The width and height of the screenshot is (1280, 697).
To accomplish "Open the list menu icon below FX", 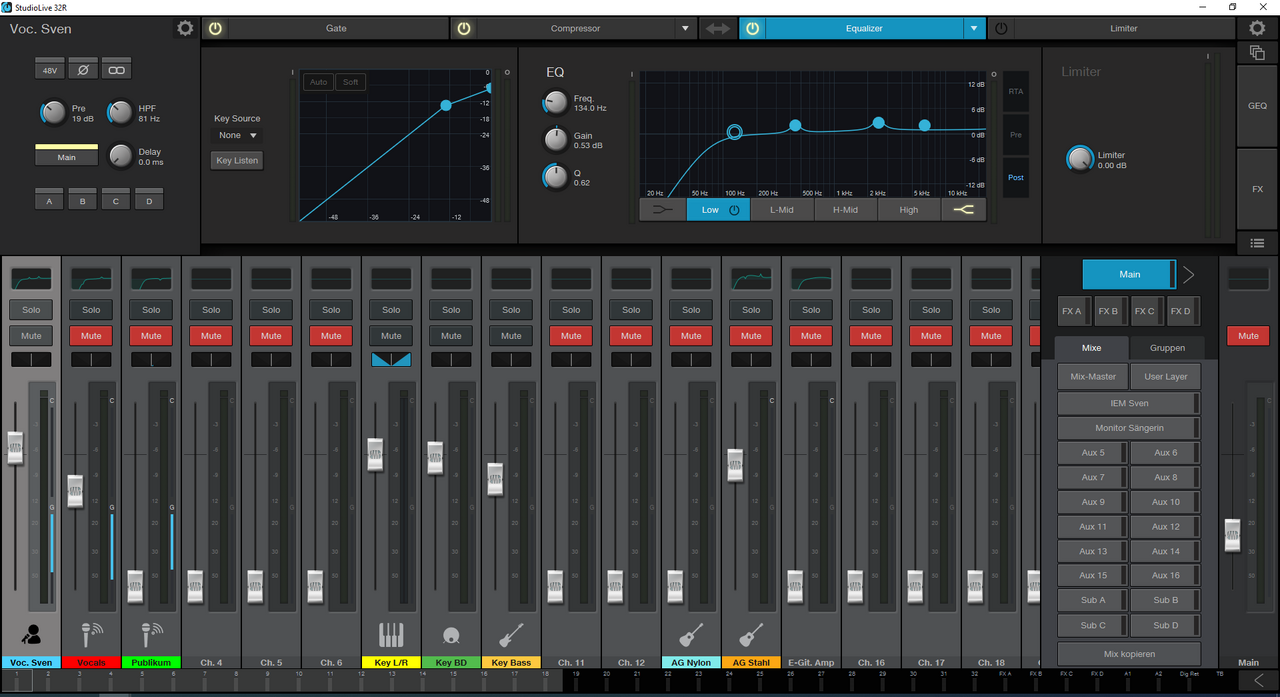I will coord(1258,243).
